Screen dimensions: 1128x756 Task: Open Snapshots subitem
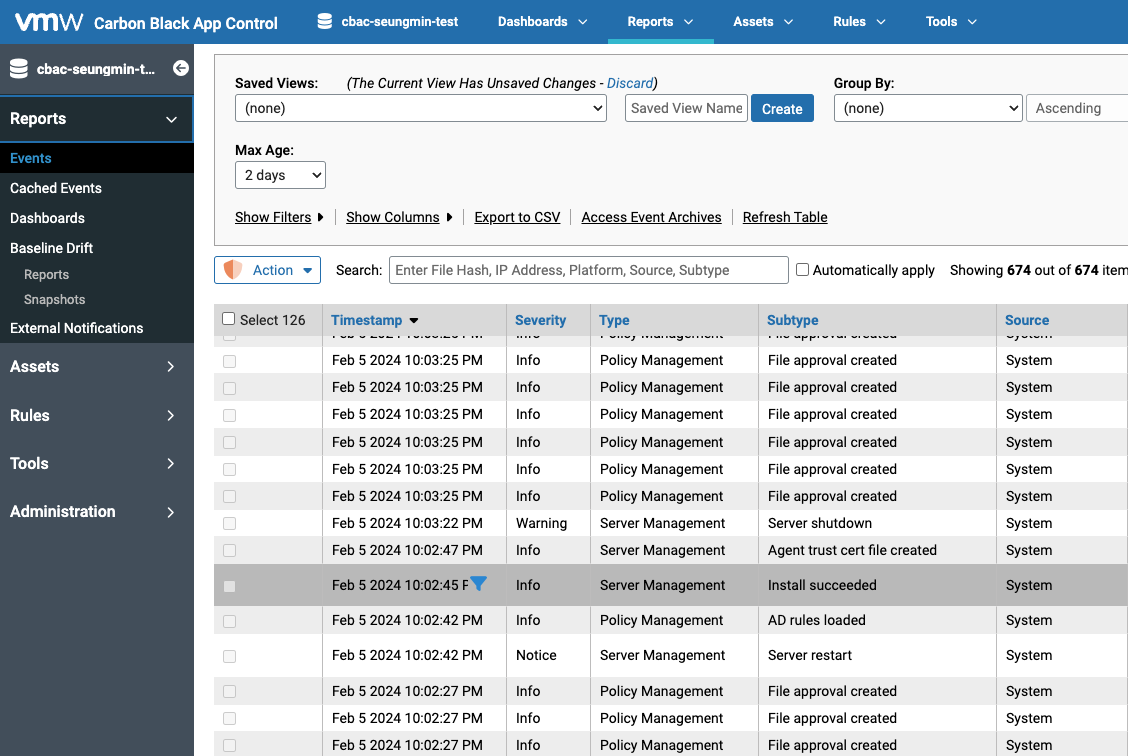(55, 299)
